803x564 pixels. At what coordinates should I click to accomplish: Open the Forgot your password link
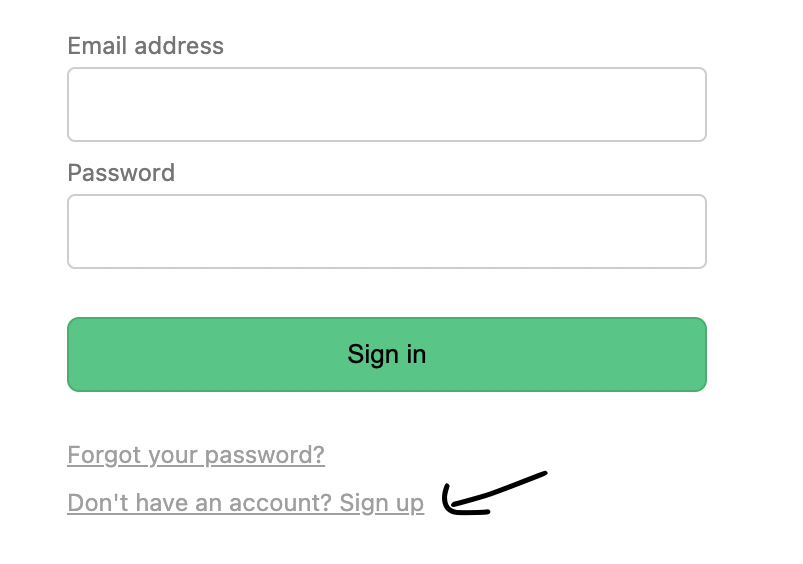click(x=196, y=455)
